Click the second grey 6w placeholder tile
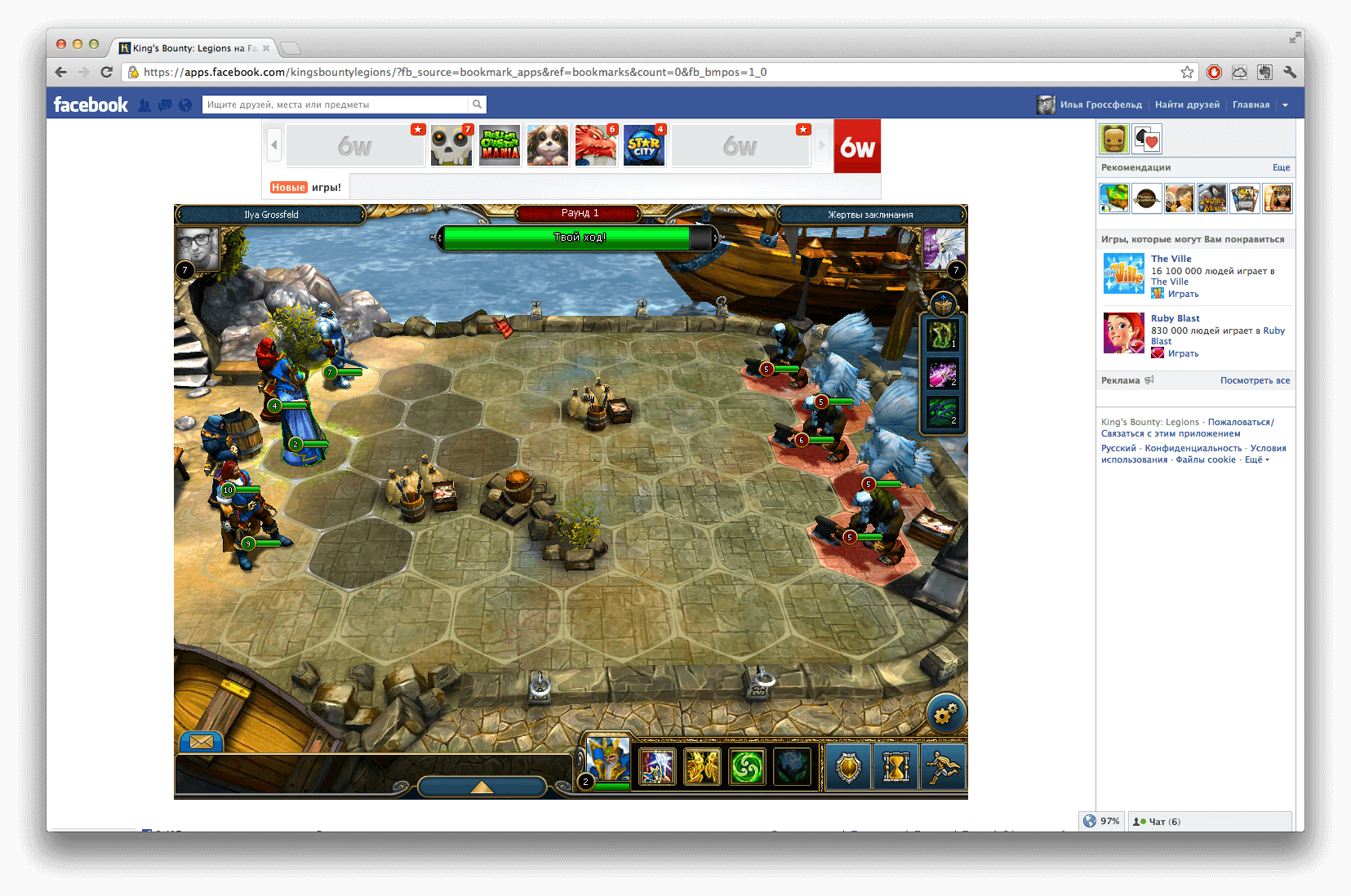The width and height of the screenshot is (1351, 896). point(740,145)
